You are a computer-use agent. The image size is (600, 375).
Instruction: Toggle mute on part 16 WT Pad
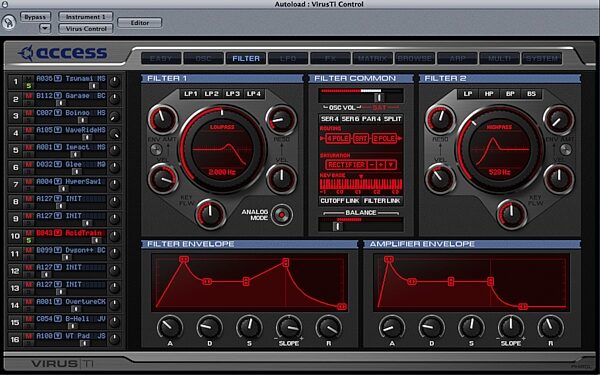28,336
